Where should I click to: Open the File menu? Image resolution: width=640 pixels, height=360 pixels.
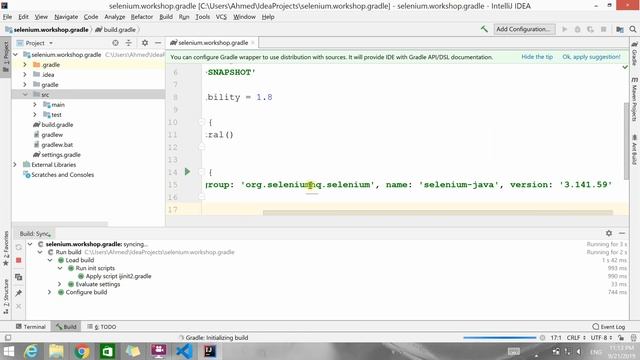click(x=7, y=17)
